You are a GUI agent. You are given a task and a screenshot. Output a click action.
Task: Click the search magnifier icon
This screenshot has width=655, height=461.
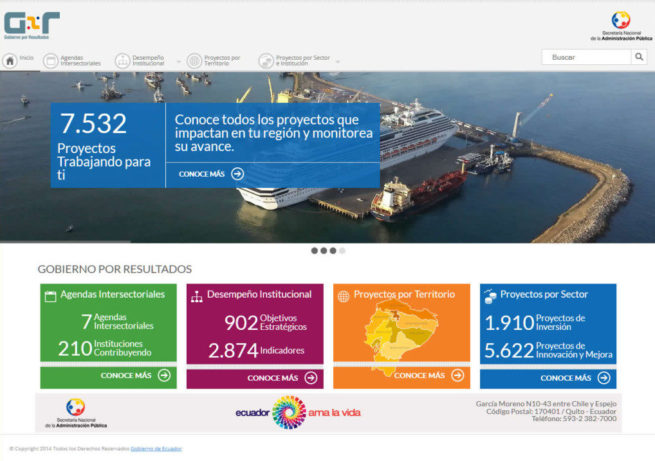pos(639,57)
